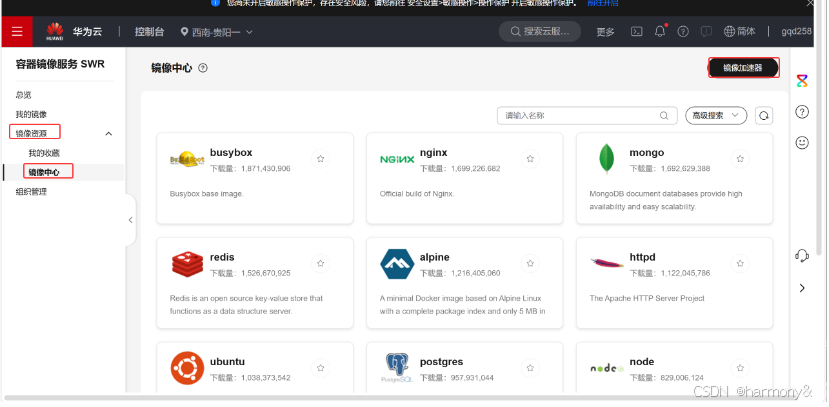
Task: Open the smiley feedback icon
Action: click(802, 143)
